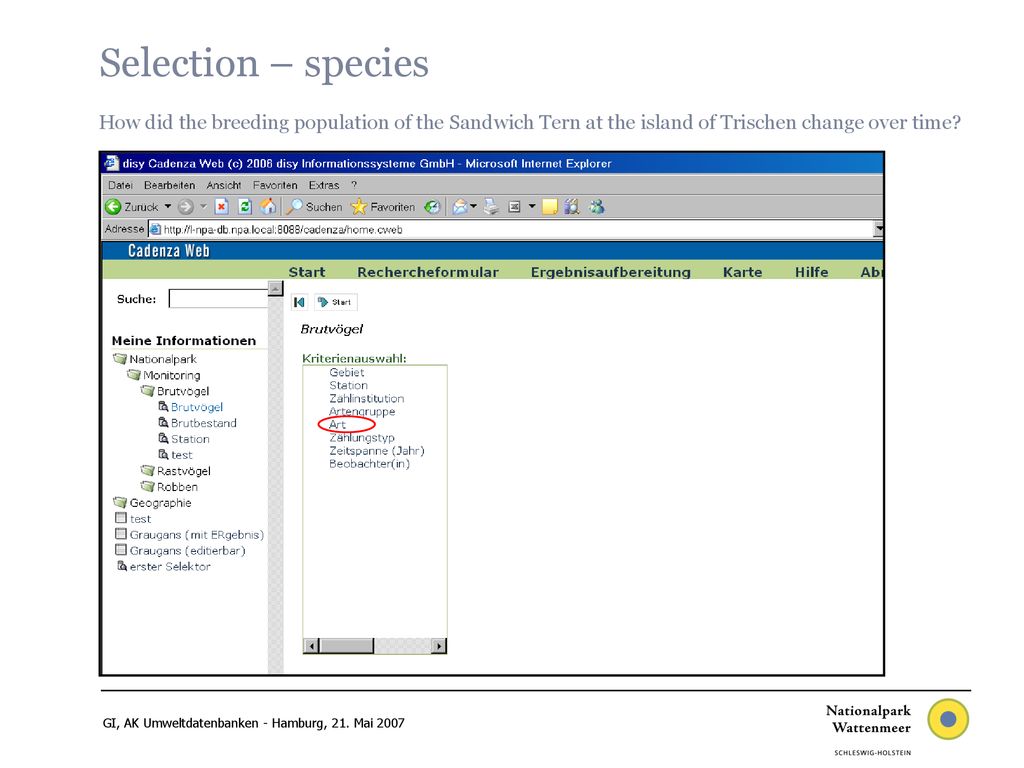Viewport: 1024px width, 768px height.
Task: Switch to the Rechercheformular tab
Action: pyautogui.click(x=428, y=272)
